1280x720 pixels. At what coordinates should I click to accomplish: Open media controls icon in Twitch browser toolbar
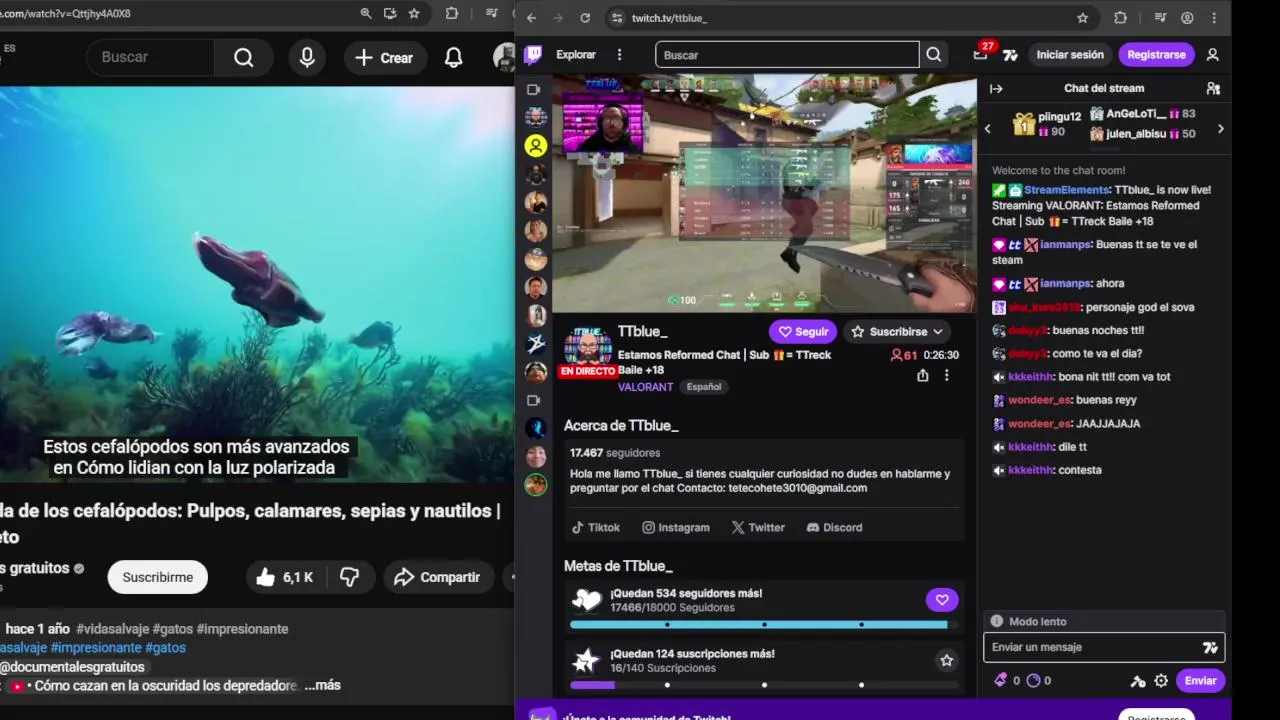coord(1160,18)
